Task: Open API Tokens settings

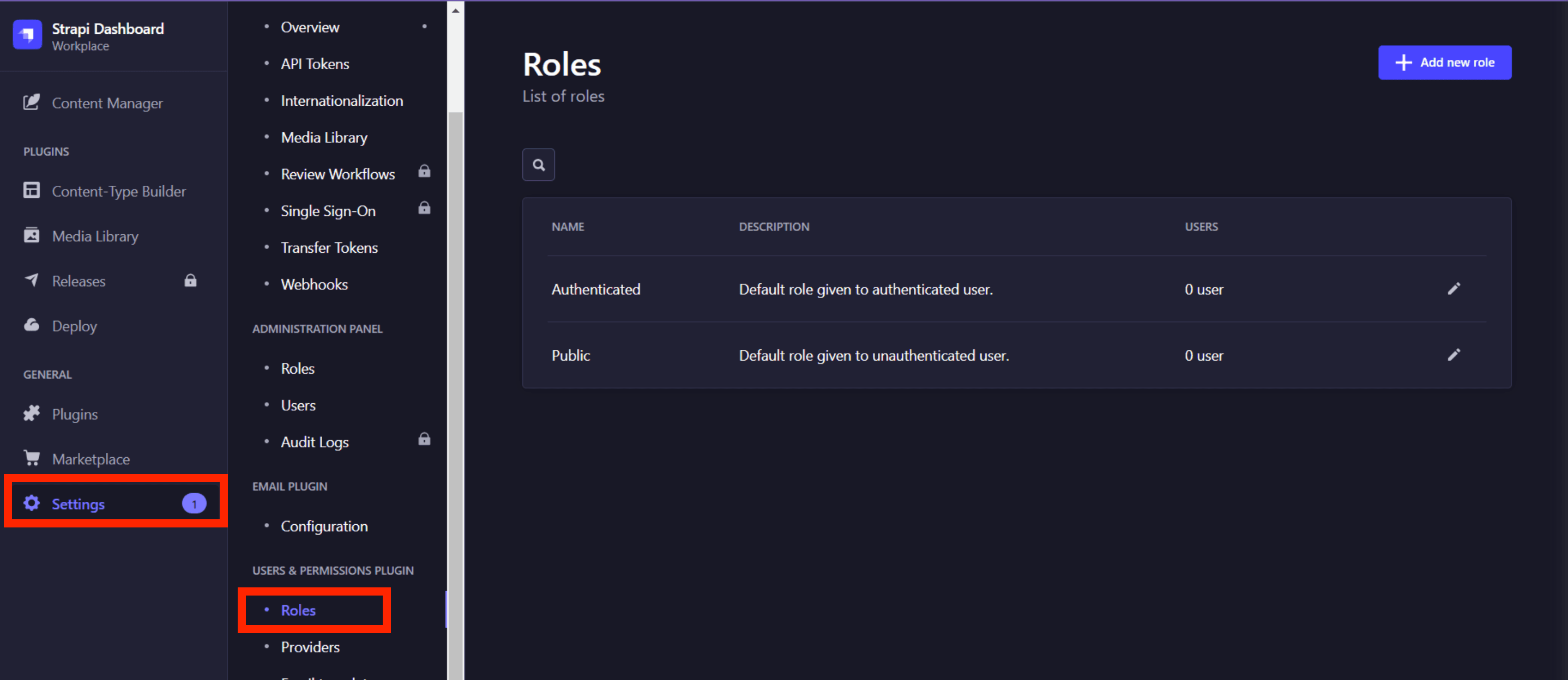Action: click(315, 64)
